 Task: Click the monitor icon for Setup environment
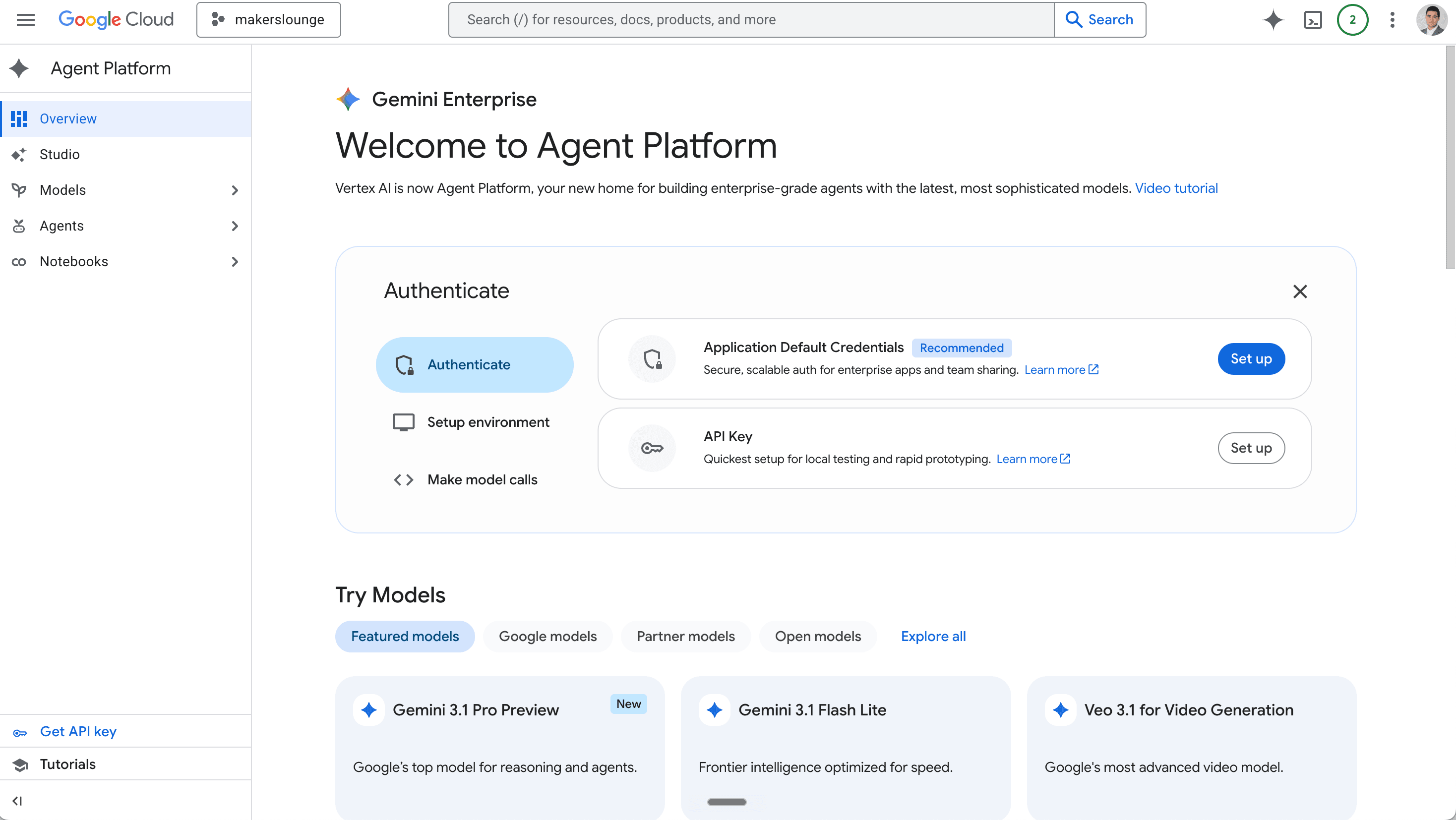404,422
